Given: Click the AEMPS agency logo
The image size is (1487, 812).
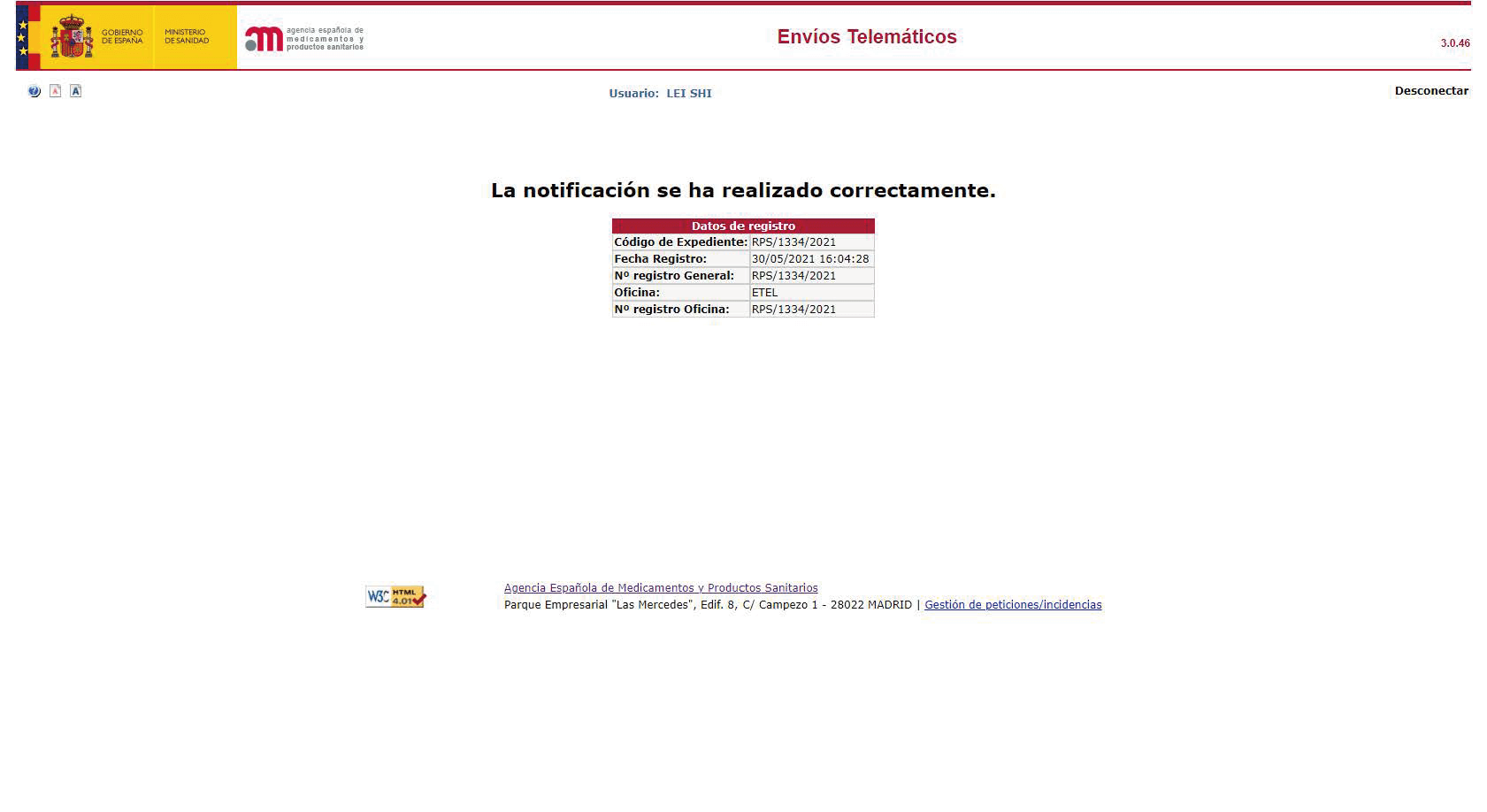Looking at the screenshot, I should (303, 38).
